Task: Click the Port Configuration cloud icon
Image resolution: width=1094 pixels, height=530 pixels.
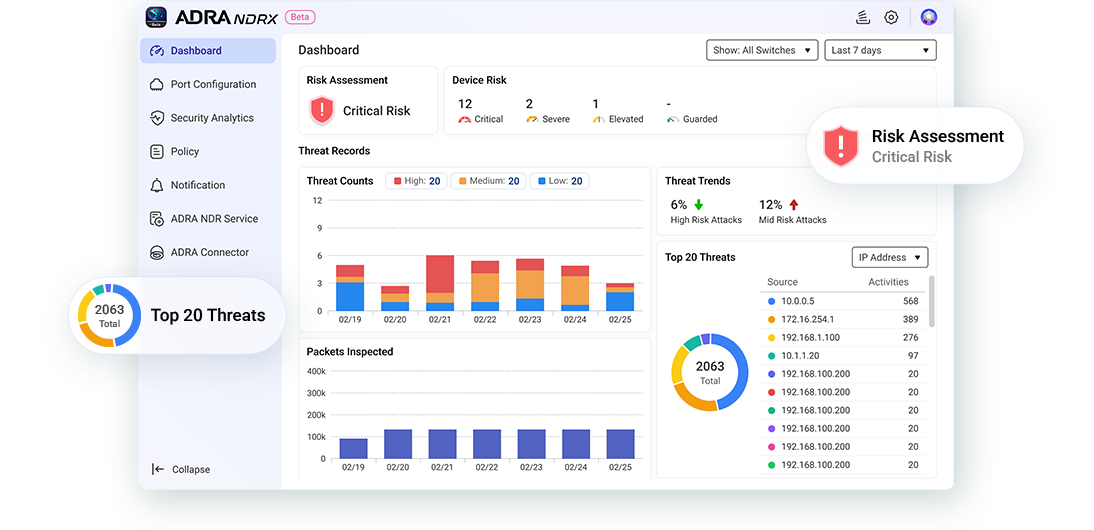Action: click(x=157, y=85)
